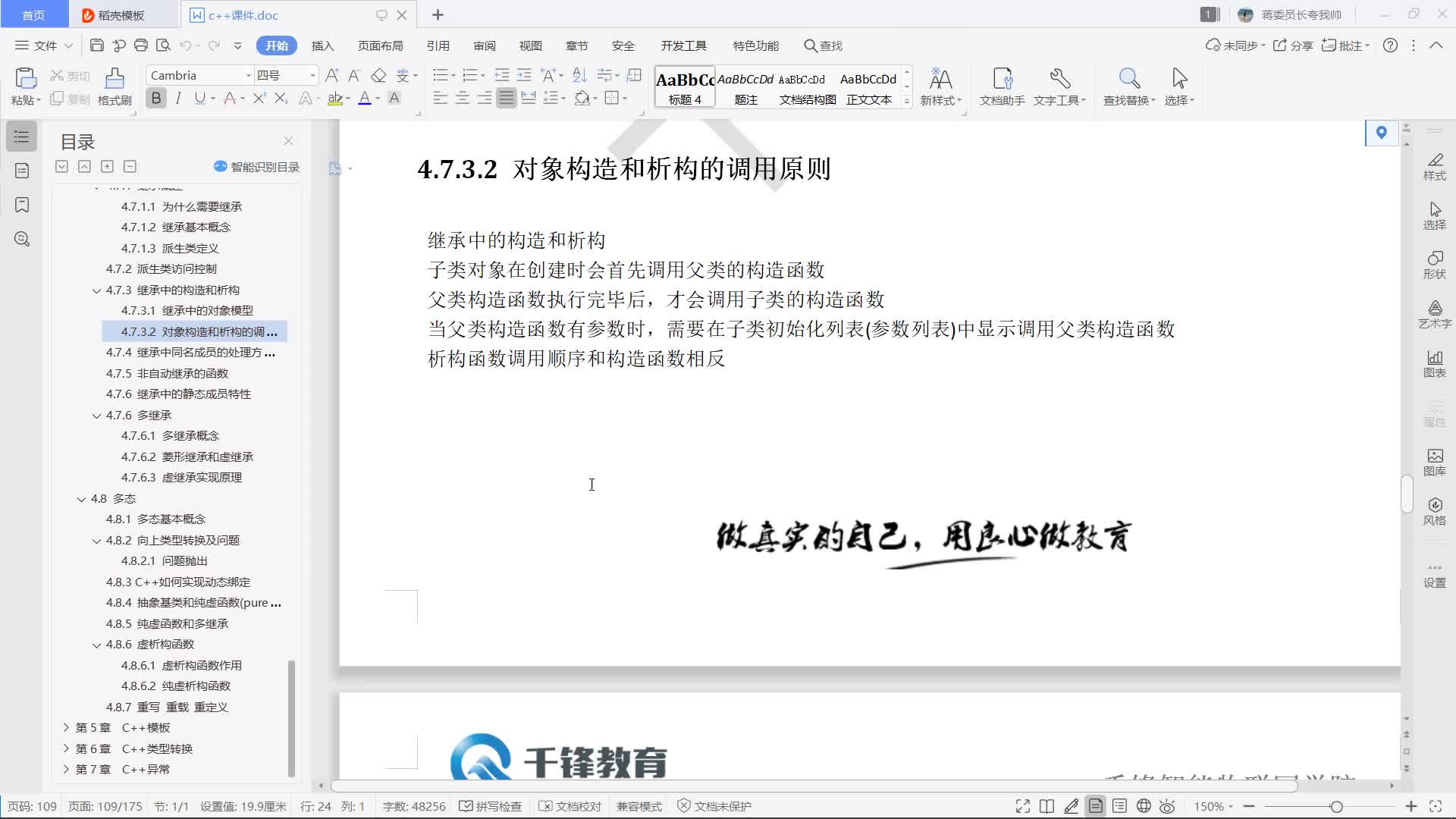The height and width of the screenshot is (819, 1456).
Task: Click 文档助手 button
Action: (x=1002, y=87)
